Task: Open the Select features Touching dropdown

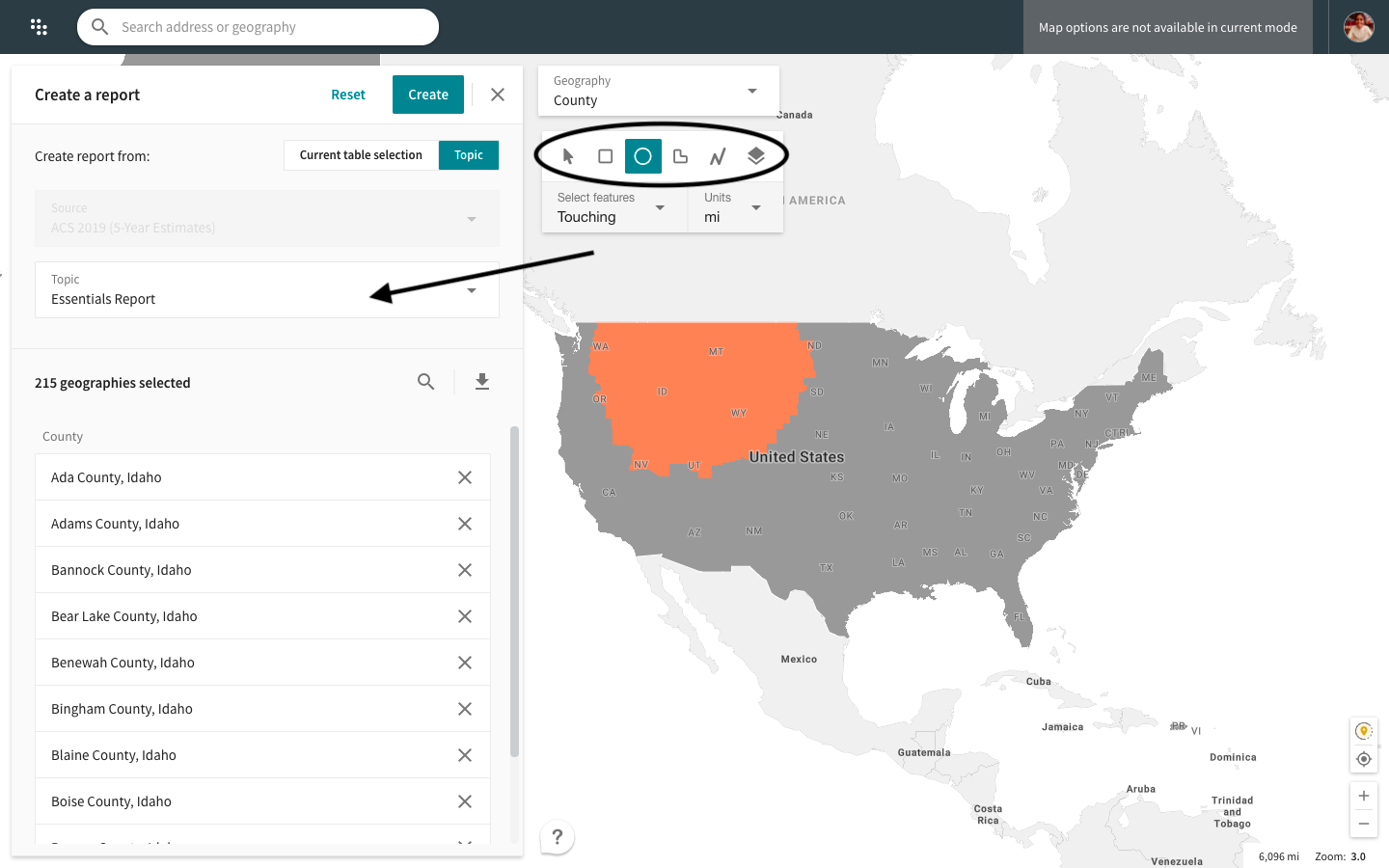Action: pos(613,208)
